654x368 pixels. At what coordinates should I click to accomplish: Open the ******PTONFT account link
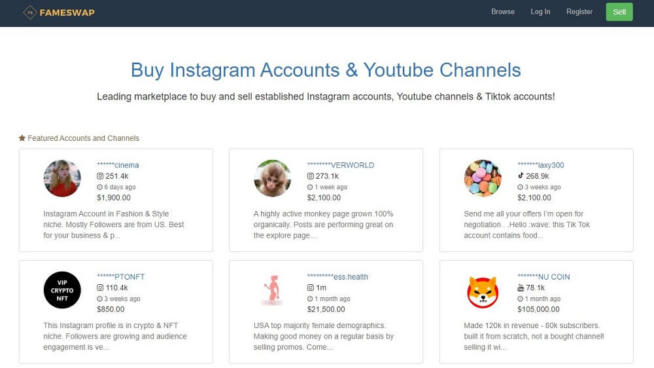[121, 277]
